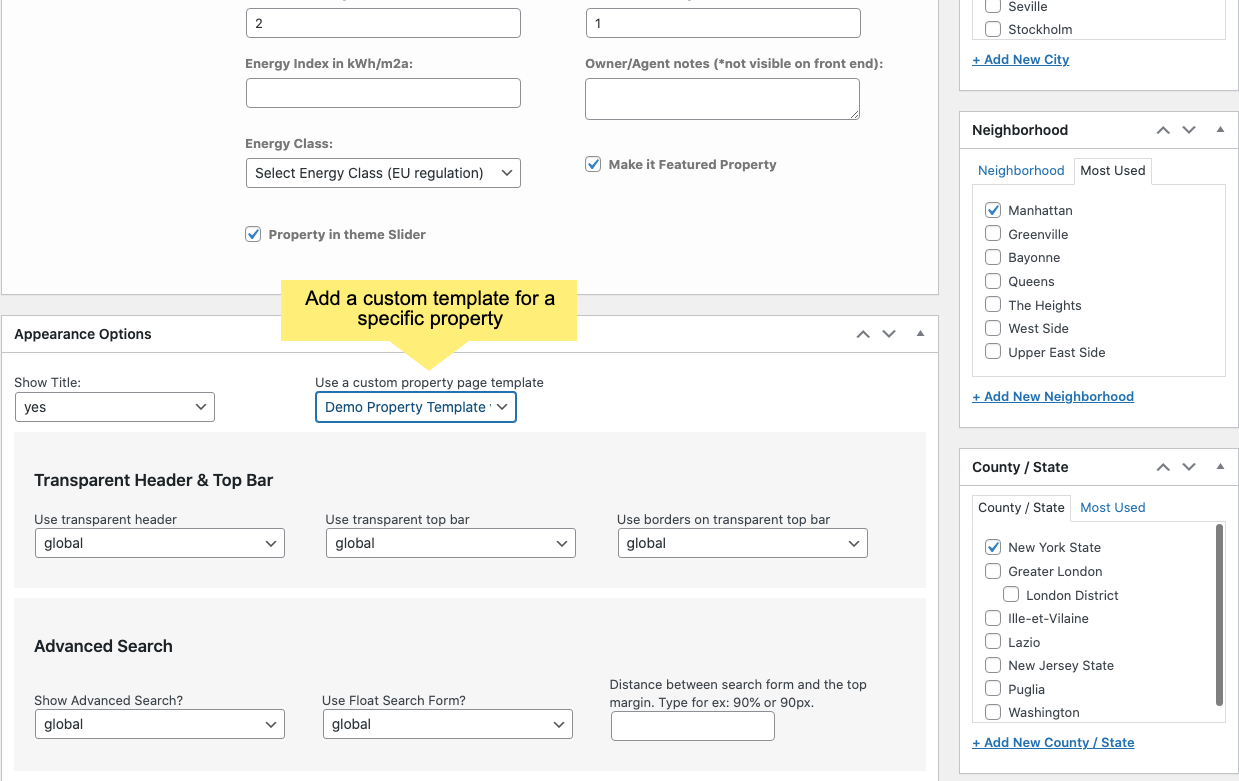The image size is (1239, 781).
Task: Check the Washington state
Action: click(993, 712)
